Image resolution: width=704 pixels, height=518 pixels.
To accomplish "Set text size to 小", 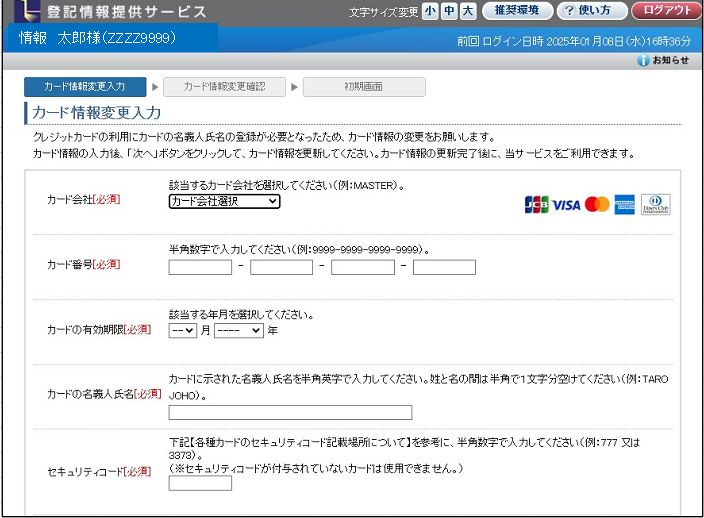I will coord(430,11).
